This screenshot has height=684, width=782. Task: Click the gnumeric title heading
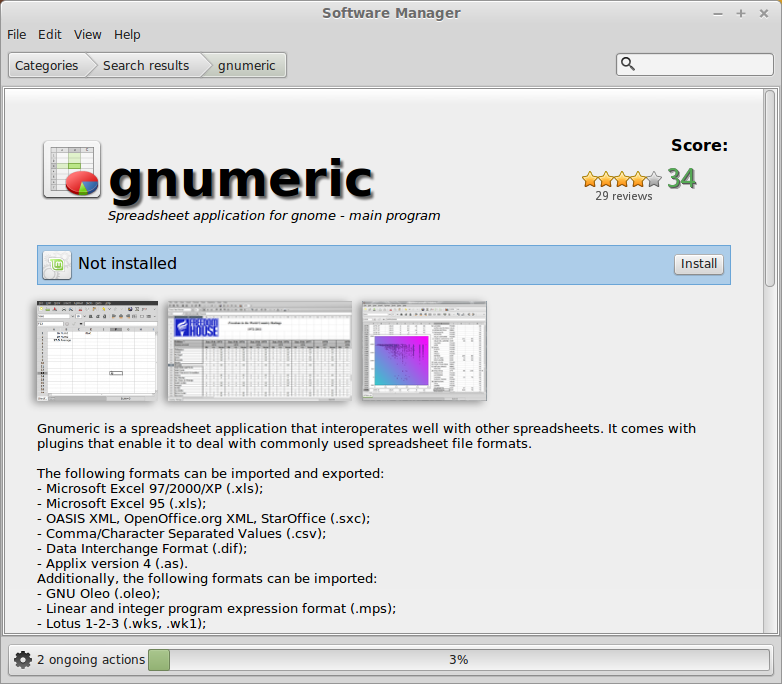pos(241,180)
